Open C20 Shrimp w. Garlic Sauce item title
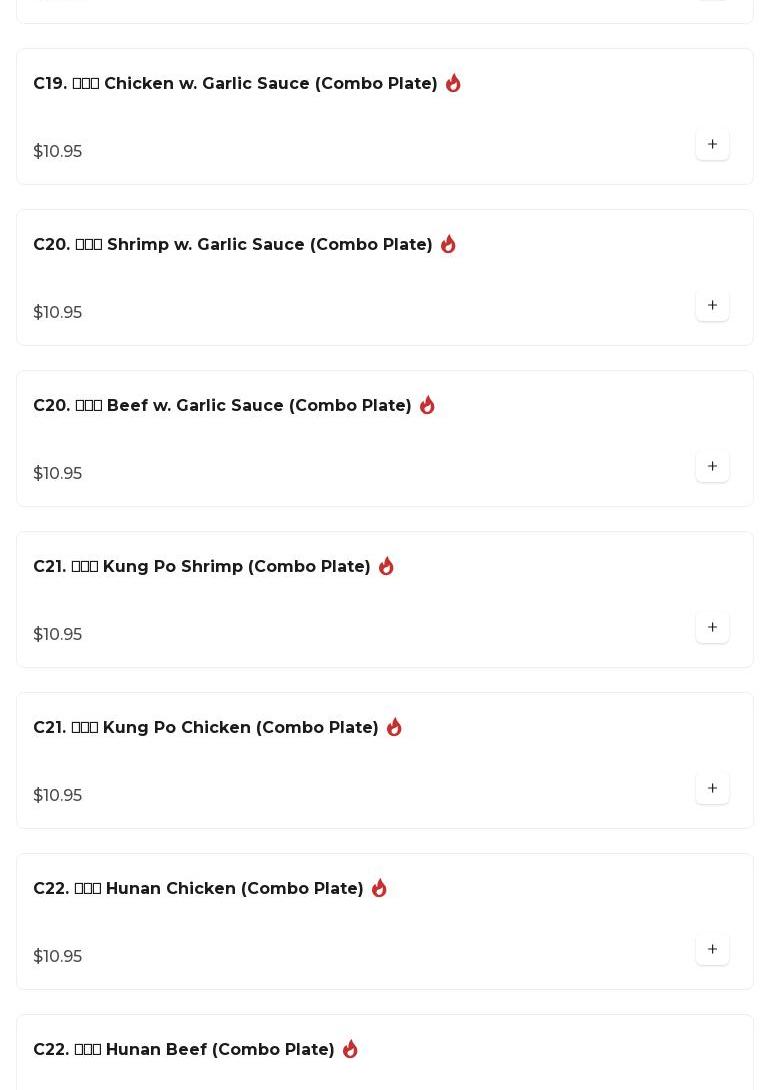This screenshot has width=770, height=1090. 233,244
